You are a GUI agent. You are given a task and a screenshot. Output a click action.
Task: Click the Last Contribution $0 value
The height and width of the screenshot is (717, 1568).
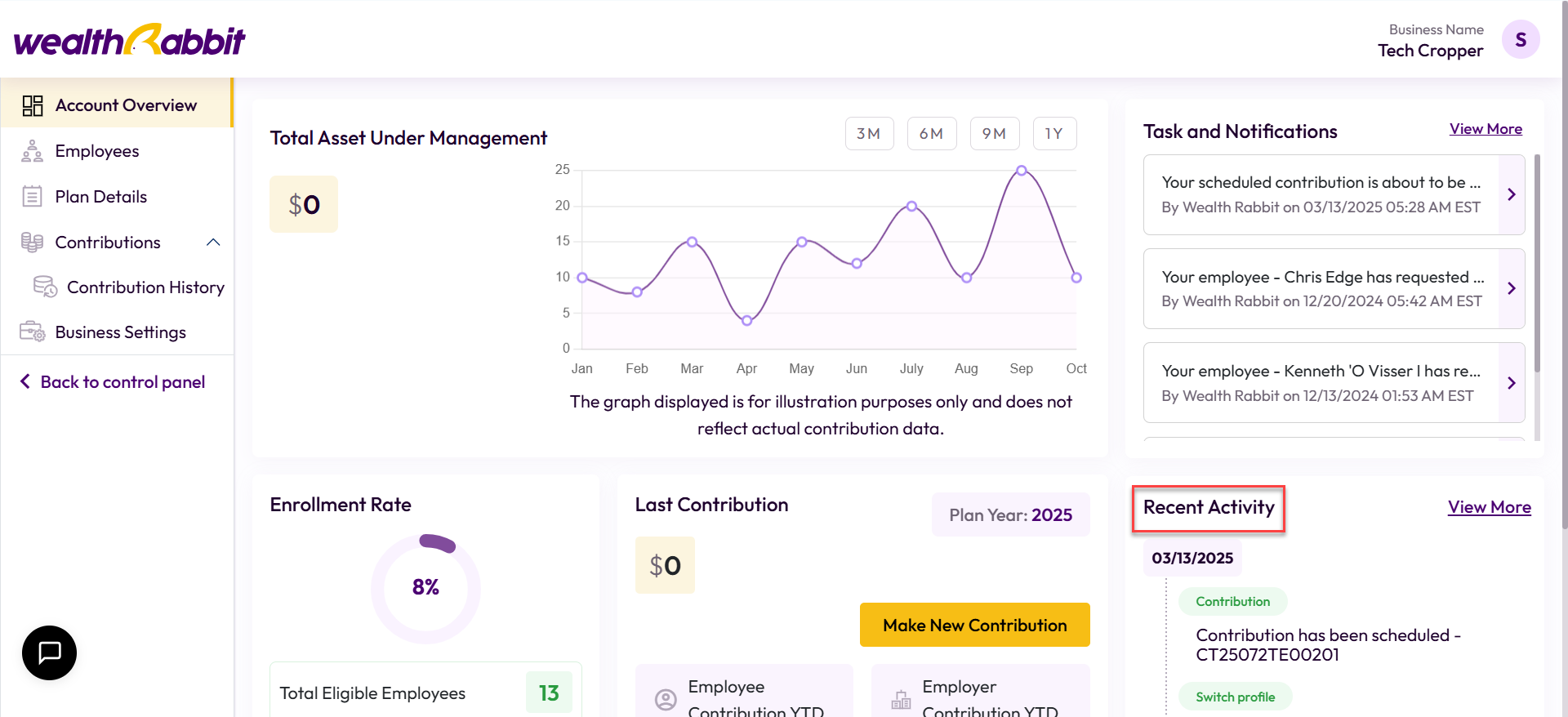[x=665, y=565]
